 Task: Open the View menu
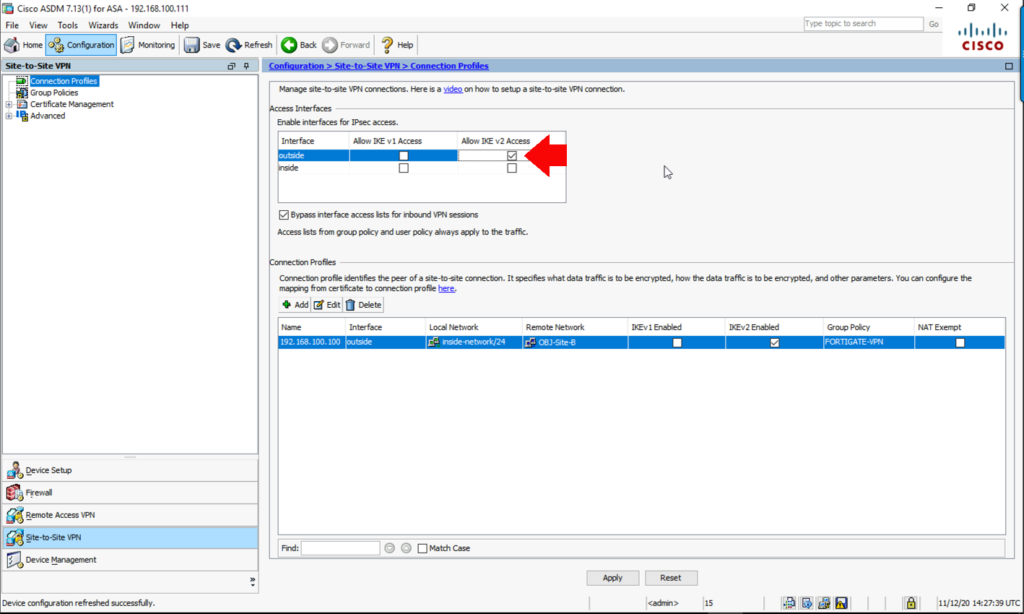click(38, 25)
